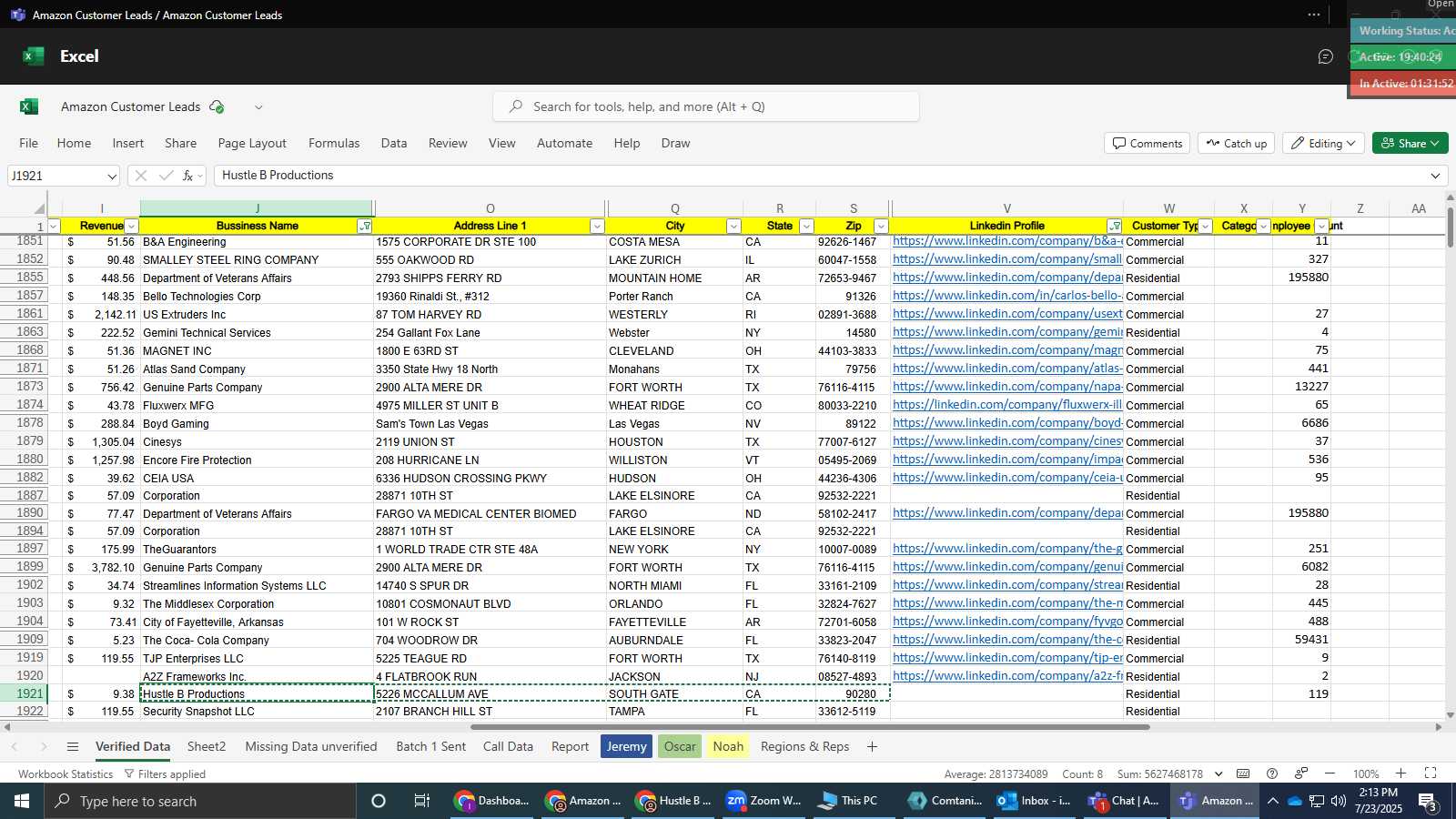Click Workbook Statistics in the status bar
The width and height of the screenshot is (1456, 819).
66,774
